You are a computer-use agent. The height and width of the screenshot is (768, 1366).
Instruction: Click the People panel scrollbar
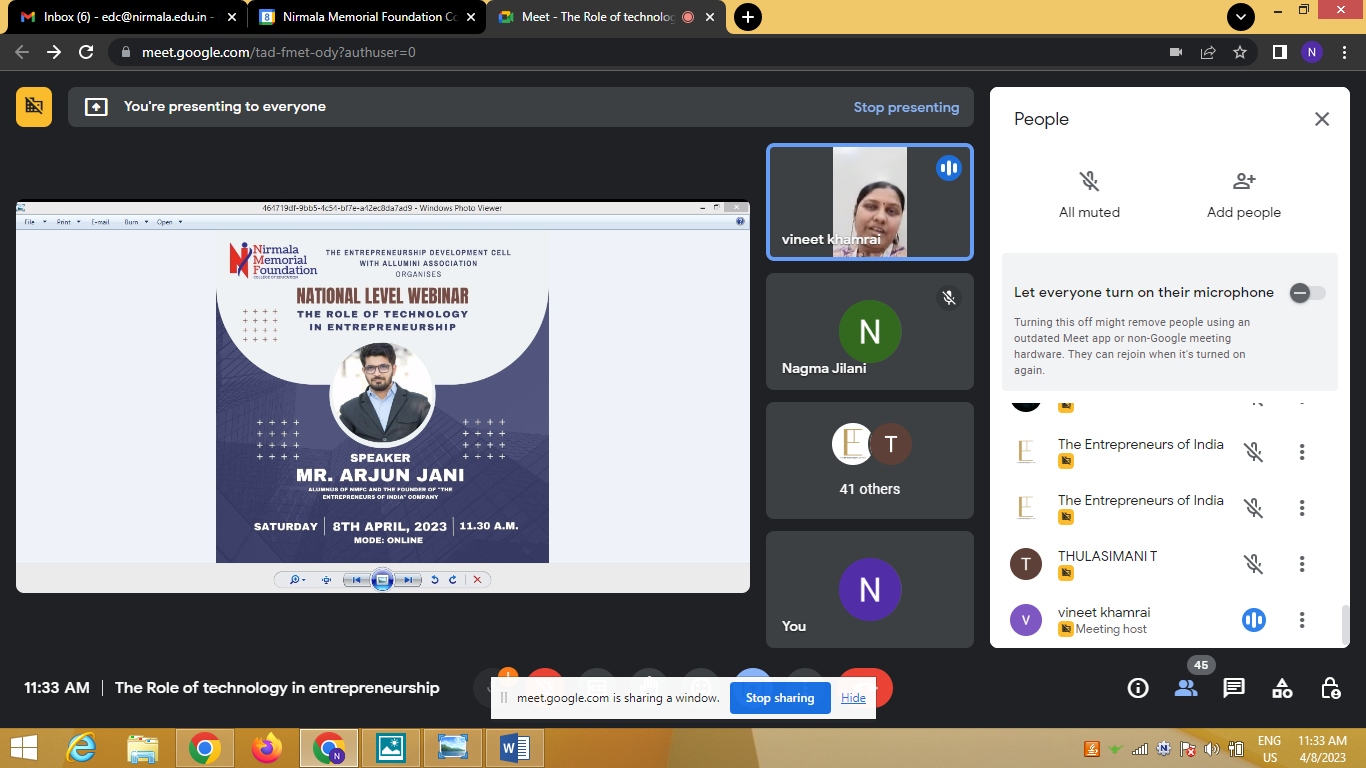(1344, 624)
